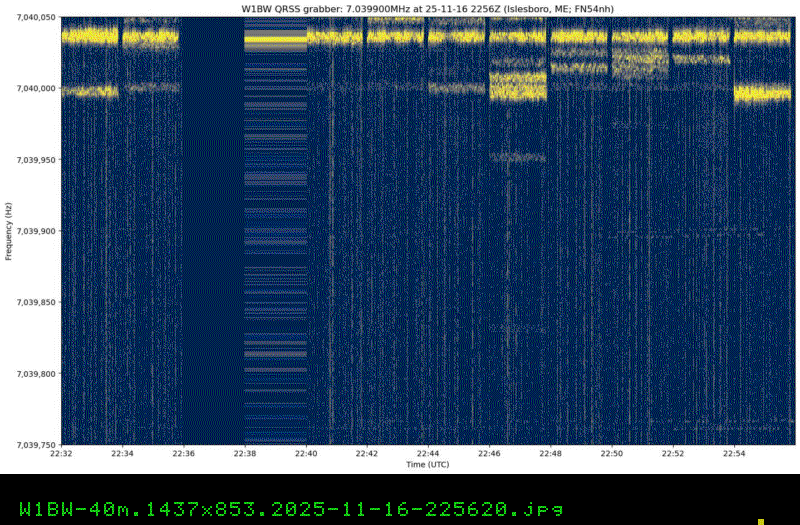Click the Frequency (Hz) axis label
The image size is (800, 525).
coord(8,231)
